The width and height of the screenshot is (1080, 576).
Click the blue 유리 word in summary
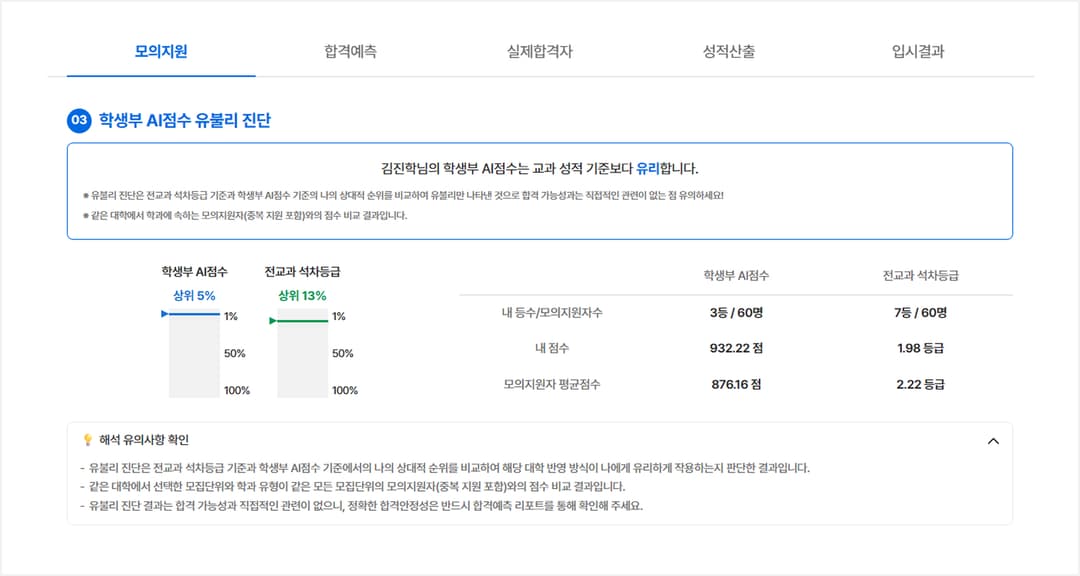647,169
